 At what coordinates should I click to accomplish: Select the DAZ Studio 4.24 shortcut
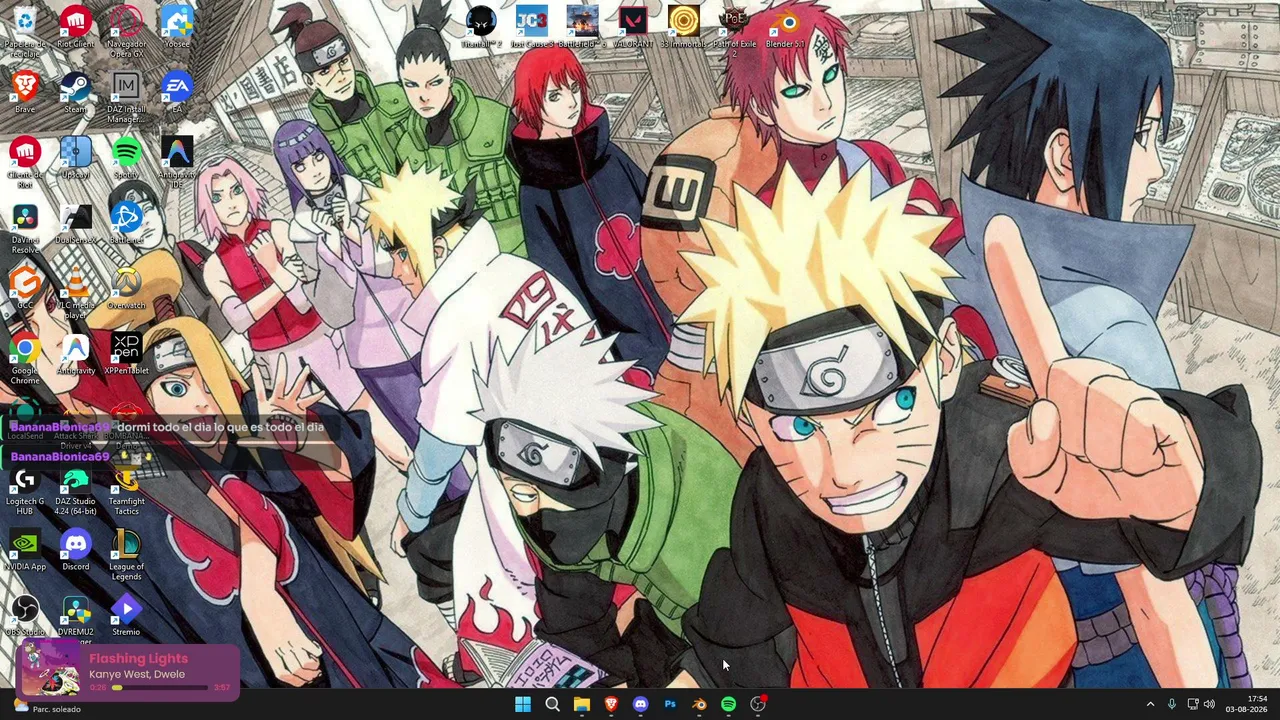pyautogui.click(x=76, y=490)
